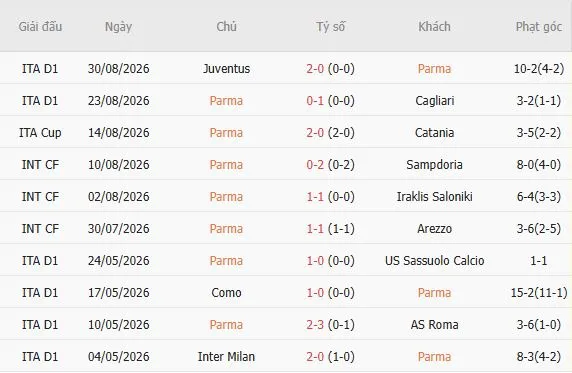Open the Arezzo team link
The width and height of the screenshot is (572, 373).
point(434,229)
